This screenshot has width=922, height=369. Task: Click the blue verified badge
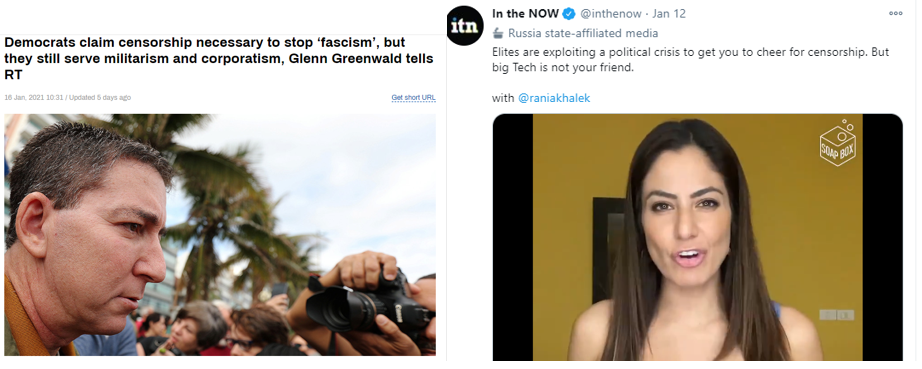[569, 14]
